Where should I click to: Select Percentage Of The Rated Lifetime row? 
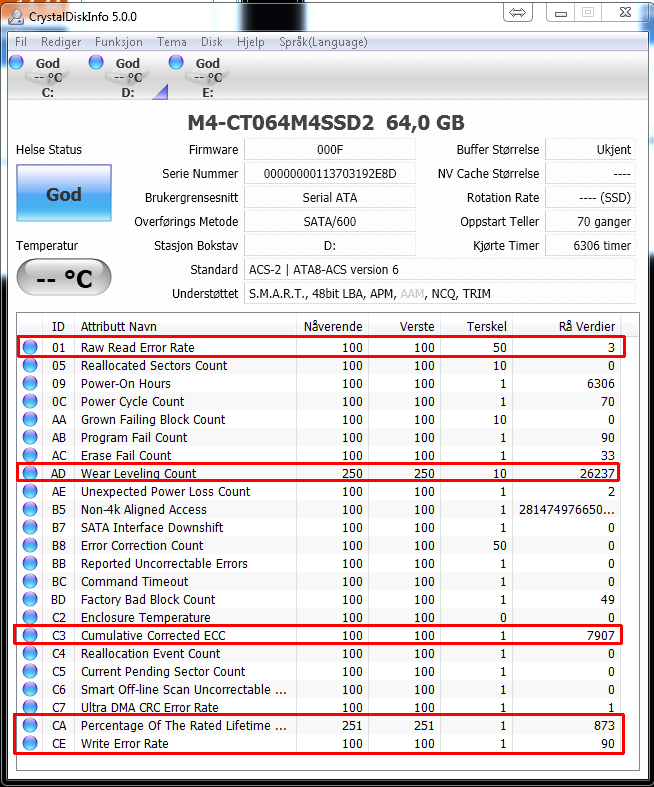pos(319,725)
